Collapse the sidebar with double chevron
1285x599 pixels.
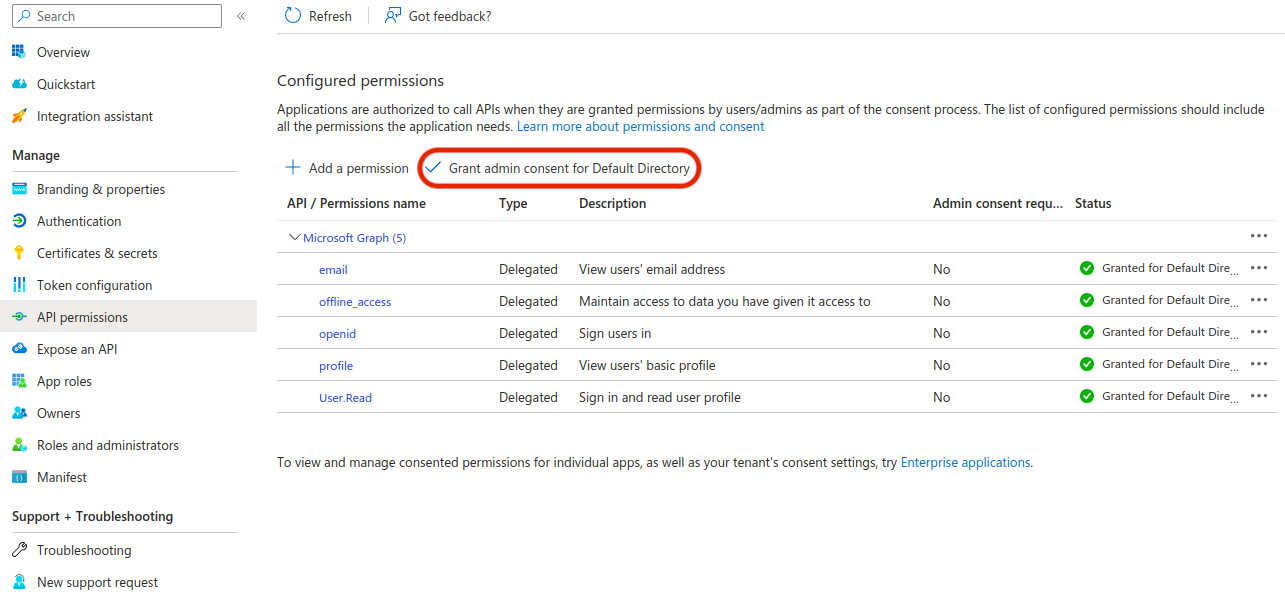[241, 16]
